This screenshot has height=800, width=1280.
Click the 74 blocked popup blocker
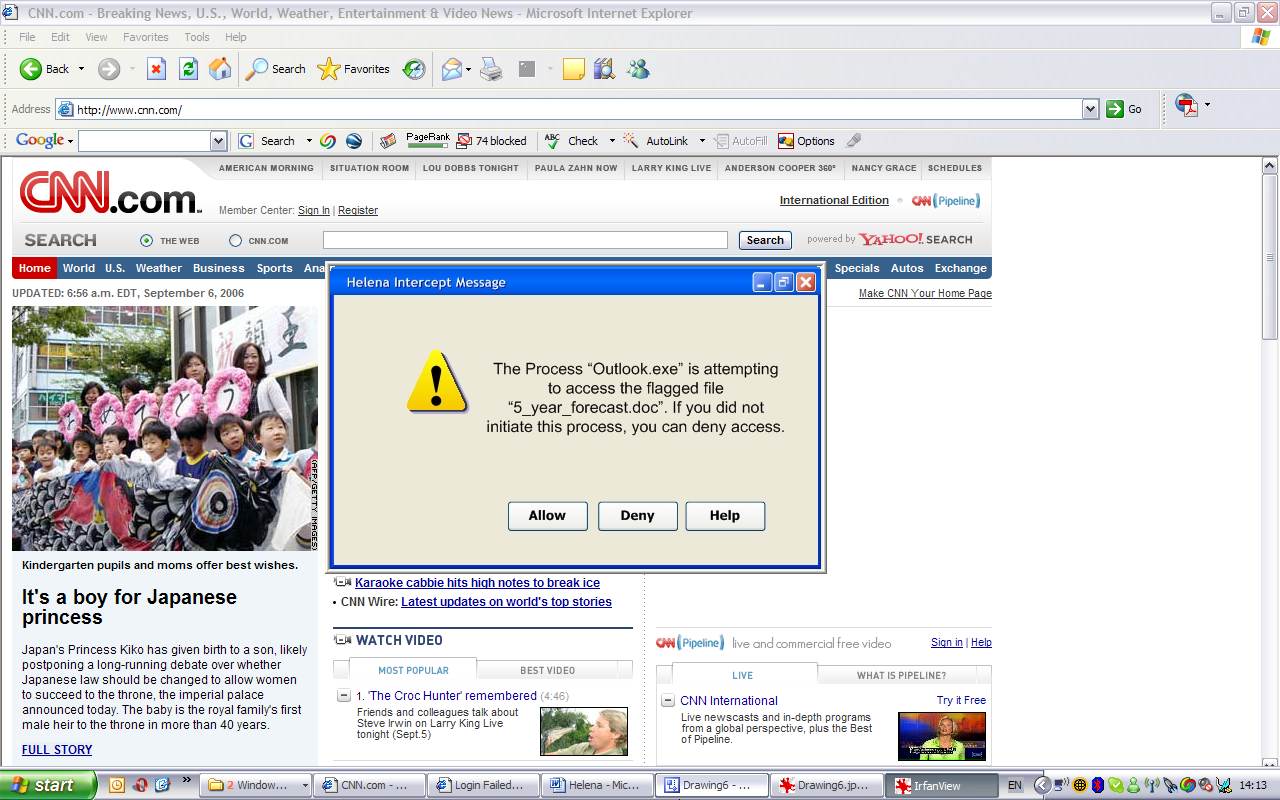(x=491, y=141)
